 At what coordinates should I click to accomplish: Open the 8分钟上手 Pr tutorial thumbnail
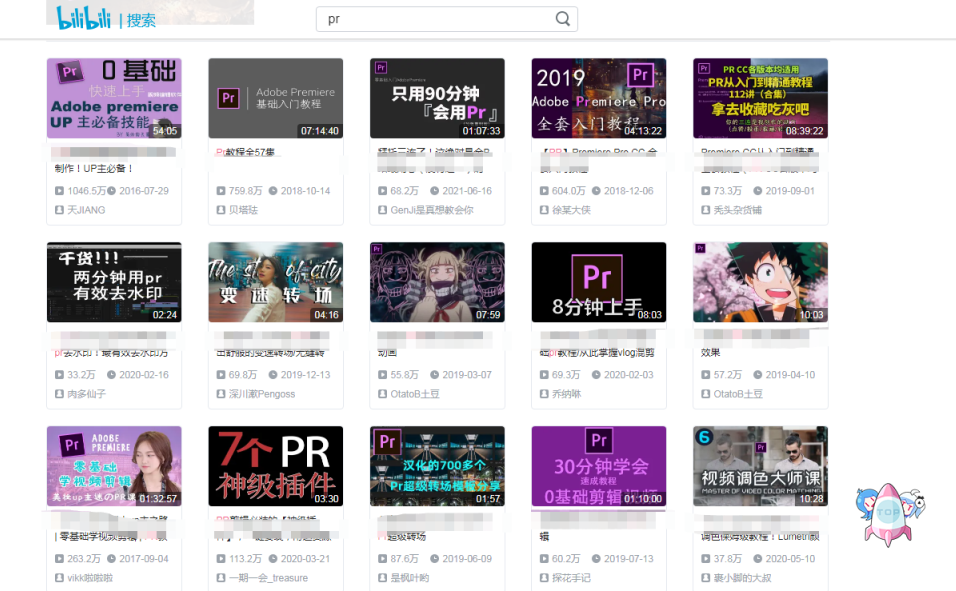(x=598, y=282)
